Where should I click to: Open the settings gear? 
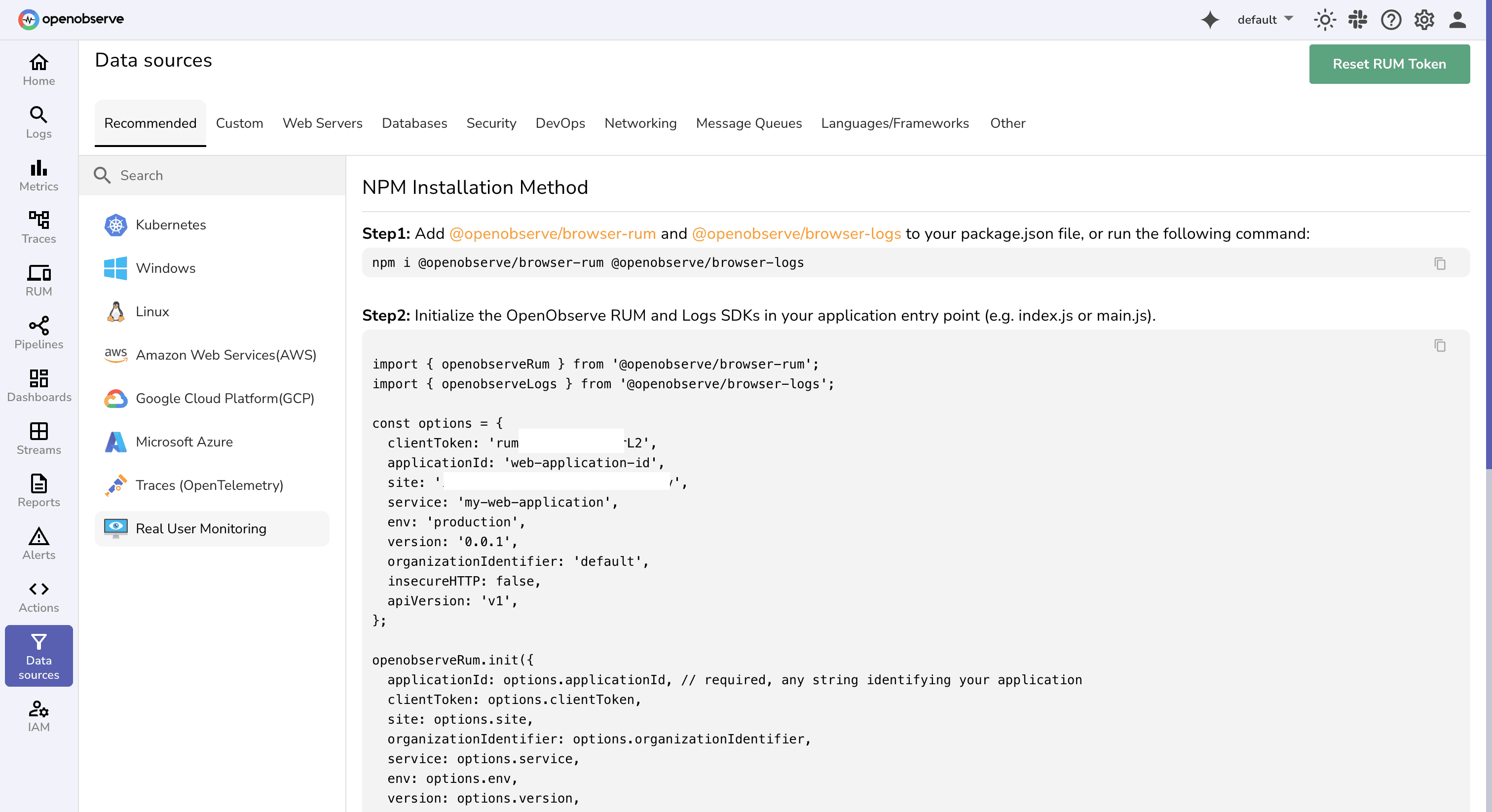click(x=1425, y=19)
